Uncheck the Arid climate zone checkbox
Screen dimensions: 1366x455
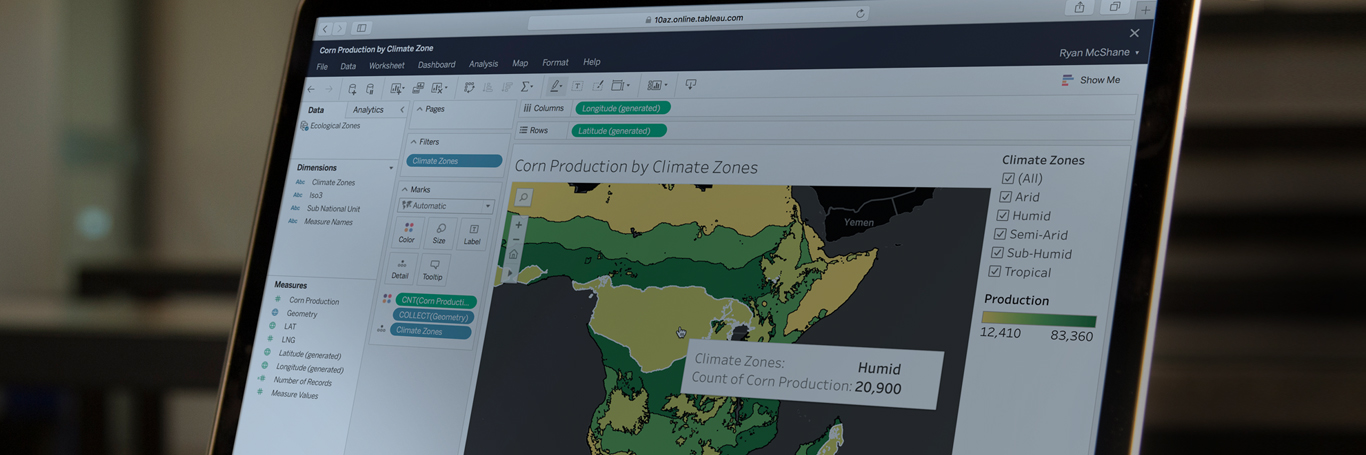(x=1005, y=196)
